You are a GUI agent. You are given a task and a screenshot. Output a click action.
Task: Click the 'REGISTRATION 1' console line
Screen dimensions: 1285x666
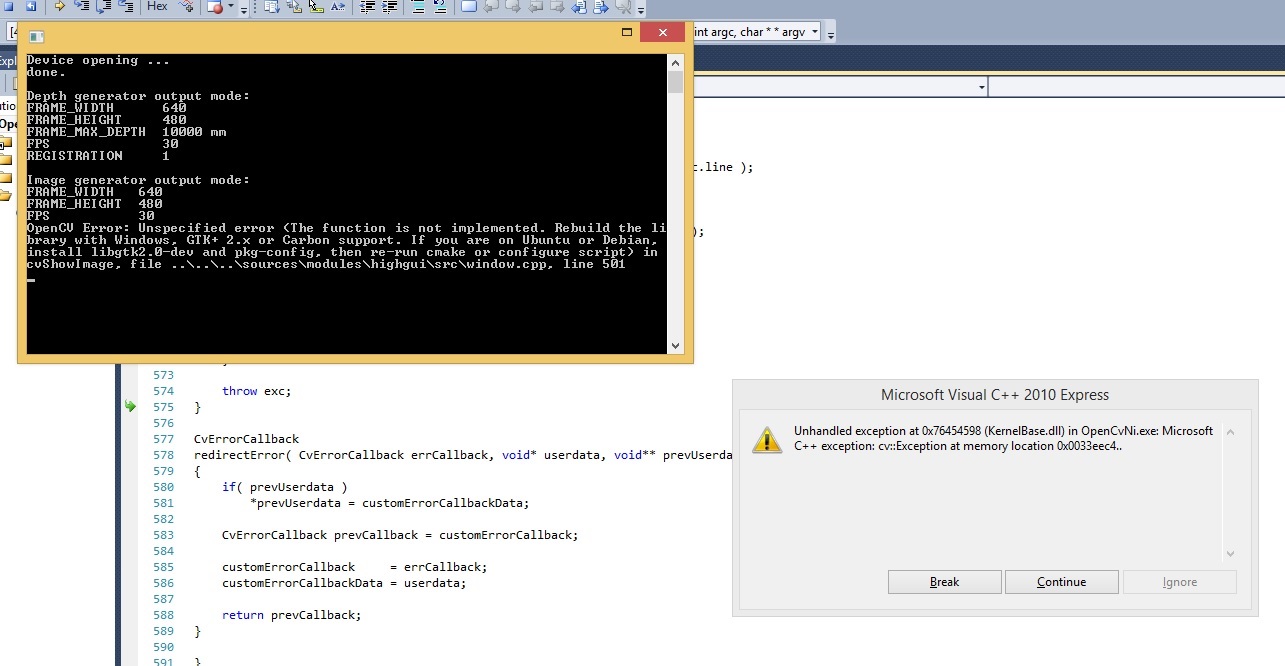click(98, 156)
